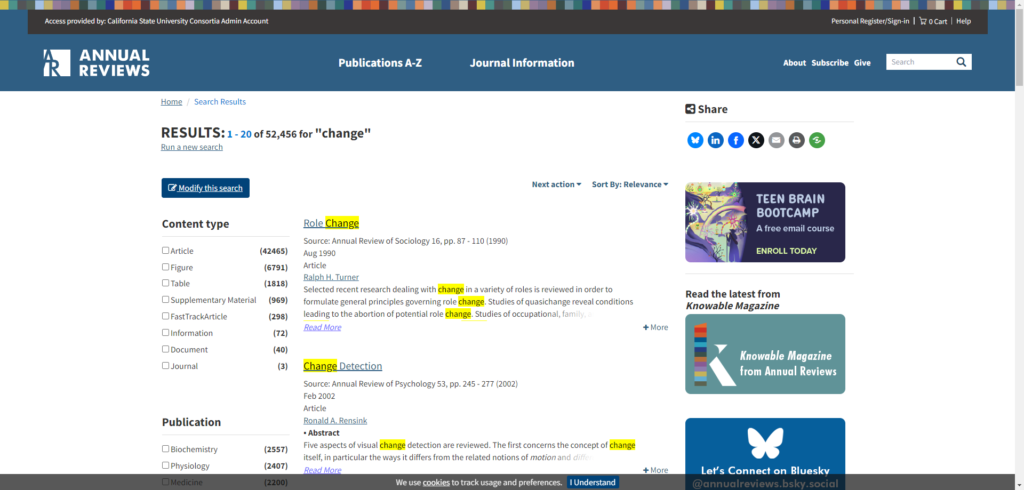Expand the Sort By Relevance dropdown
The height and width of the screenshot is (490, 1024).
click(x=630, y=184)
